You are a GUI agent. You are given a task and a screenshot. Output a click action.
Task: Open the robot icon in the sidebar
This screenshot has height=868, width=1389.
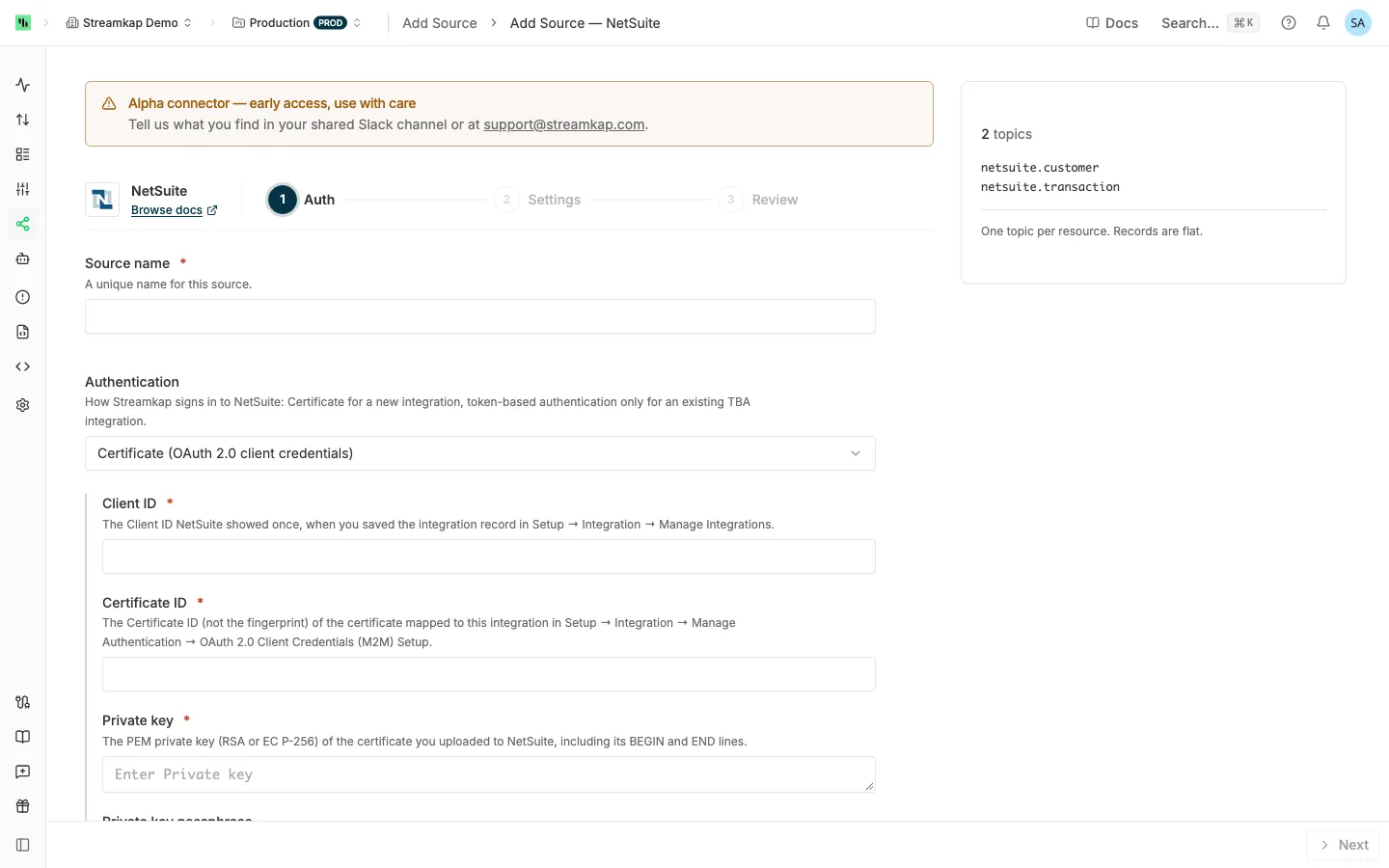pyautogui.click(x=23, y=258)
